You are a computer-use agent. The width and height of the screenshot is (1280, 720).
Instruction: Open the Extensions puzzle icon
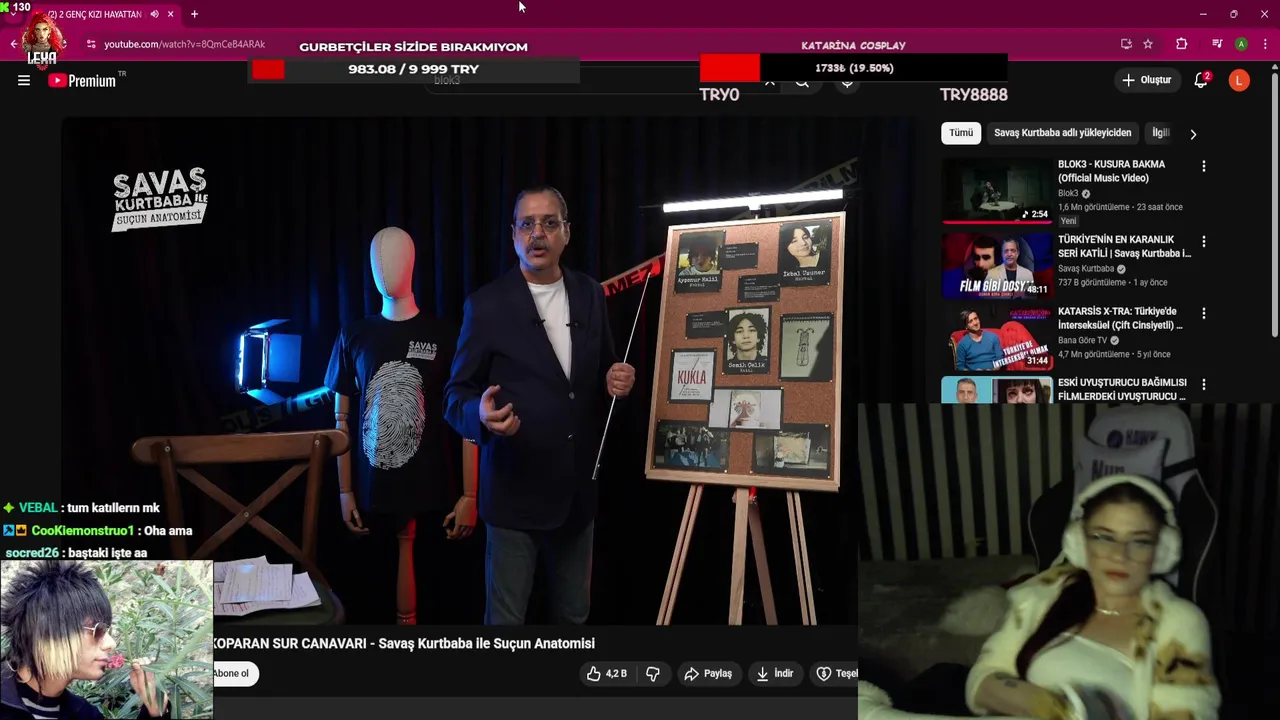point(1181,44)
